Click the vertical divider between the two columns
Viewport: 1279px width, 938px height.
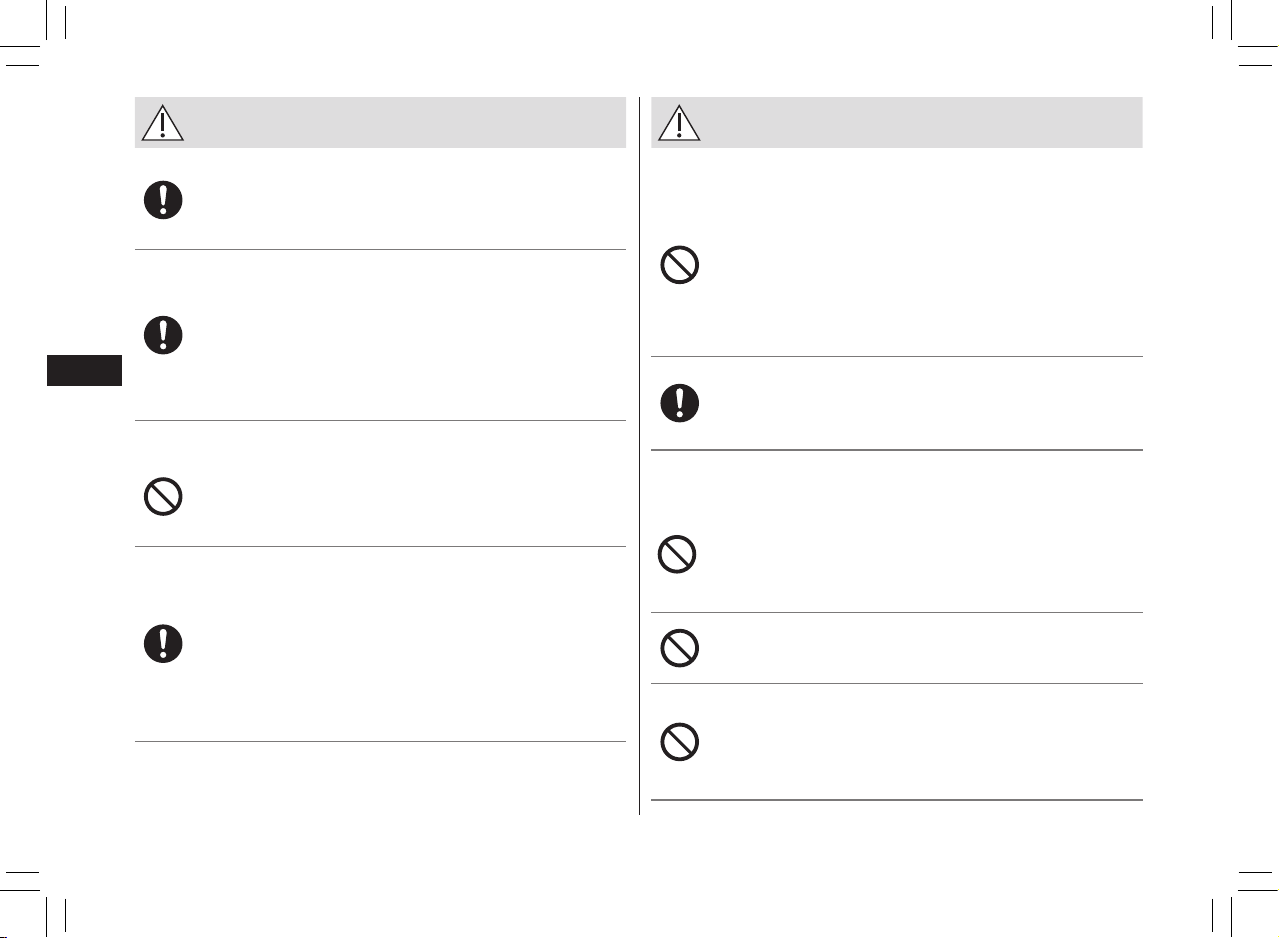point(639,456)
